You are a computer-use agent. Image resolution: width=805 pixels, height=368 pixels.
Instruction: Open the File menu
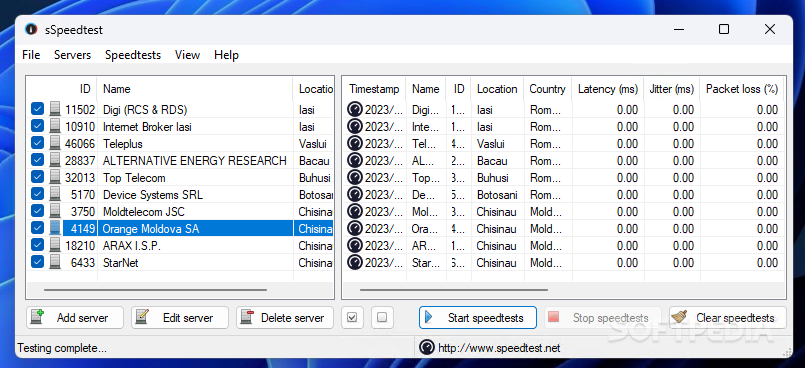31,55
